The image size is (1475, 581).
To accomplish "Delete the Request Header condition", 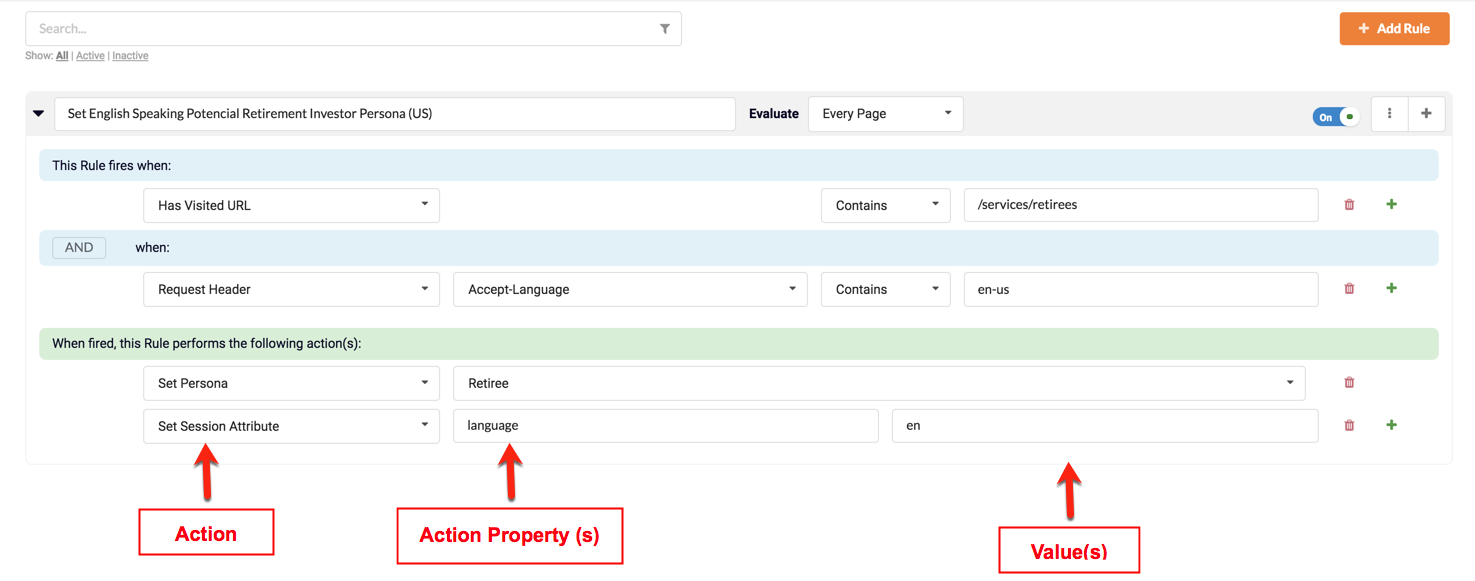I will click(x=1349, y=289).
